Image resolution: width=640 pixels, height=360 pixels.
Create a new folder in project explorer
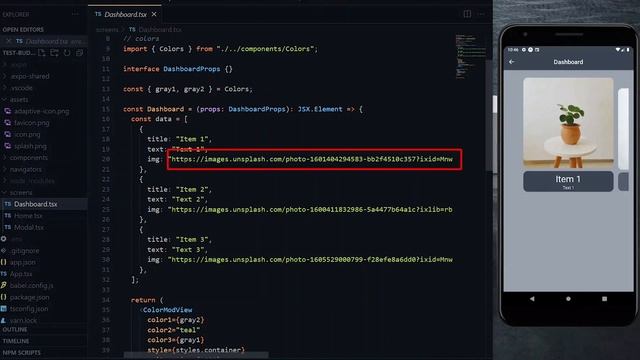(54, 53)
